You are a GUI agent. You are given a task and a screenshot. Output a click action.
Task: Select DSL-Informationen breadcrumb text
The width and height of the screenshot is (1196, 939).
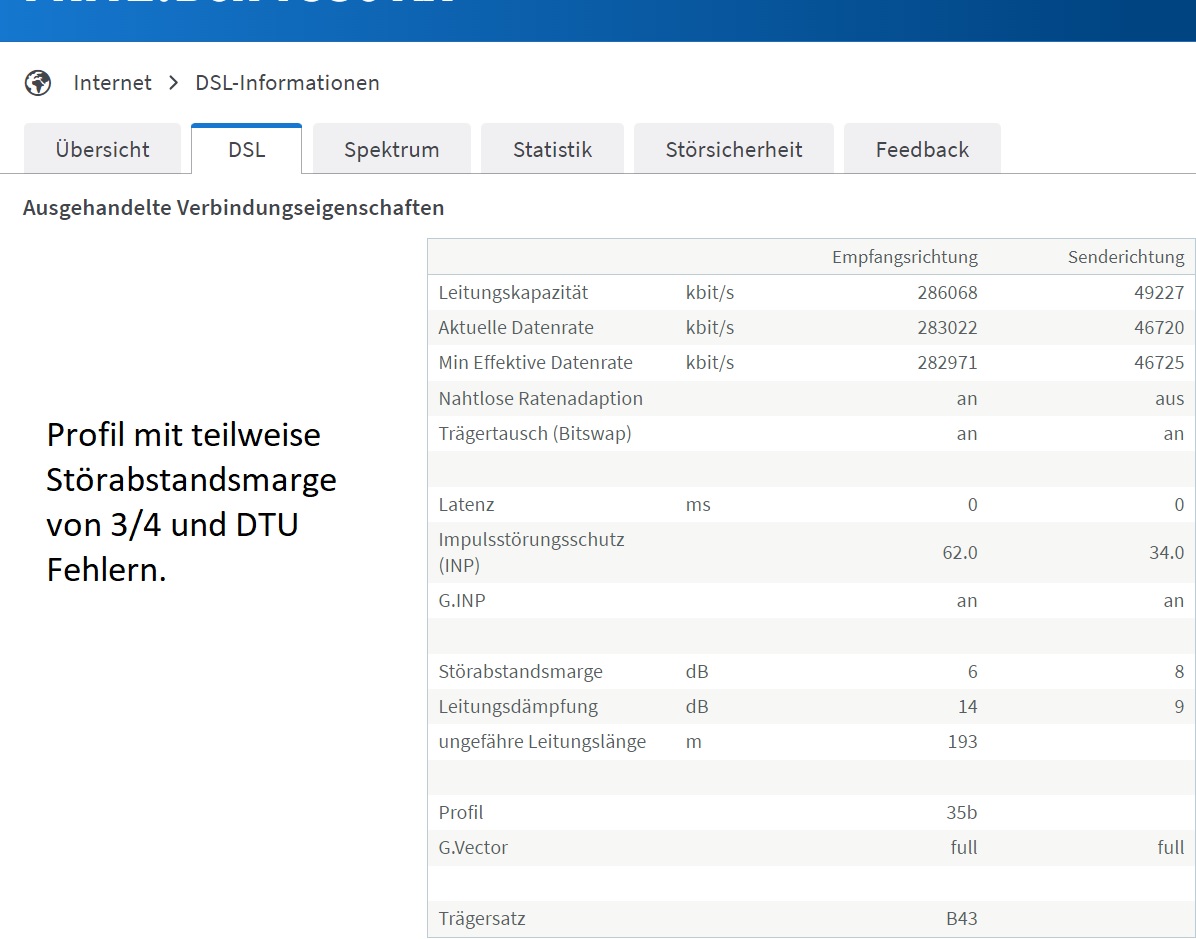288,82
